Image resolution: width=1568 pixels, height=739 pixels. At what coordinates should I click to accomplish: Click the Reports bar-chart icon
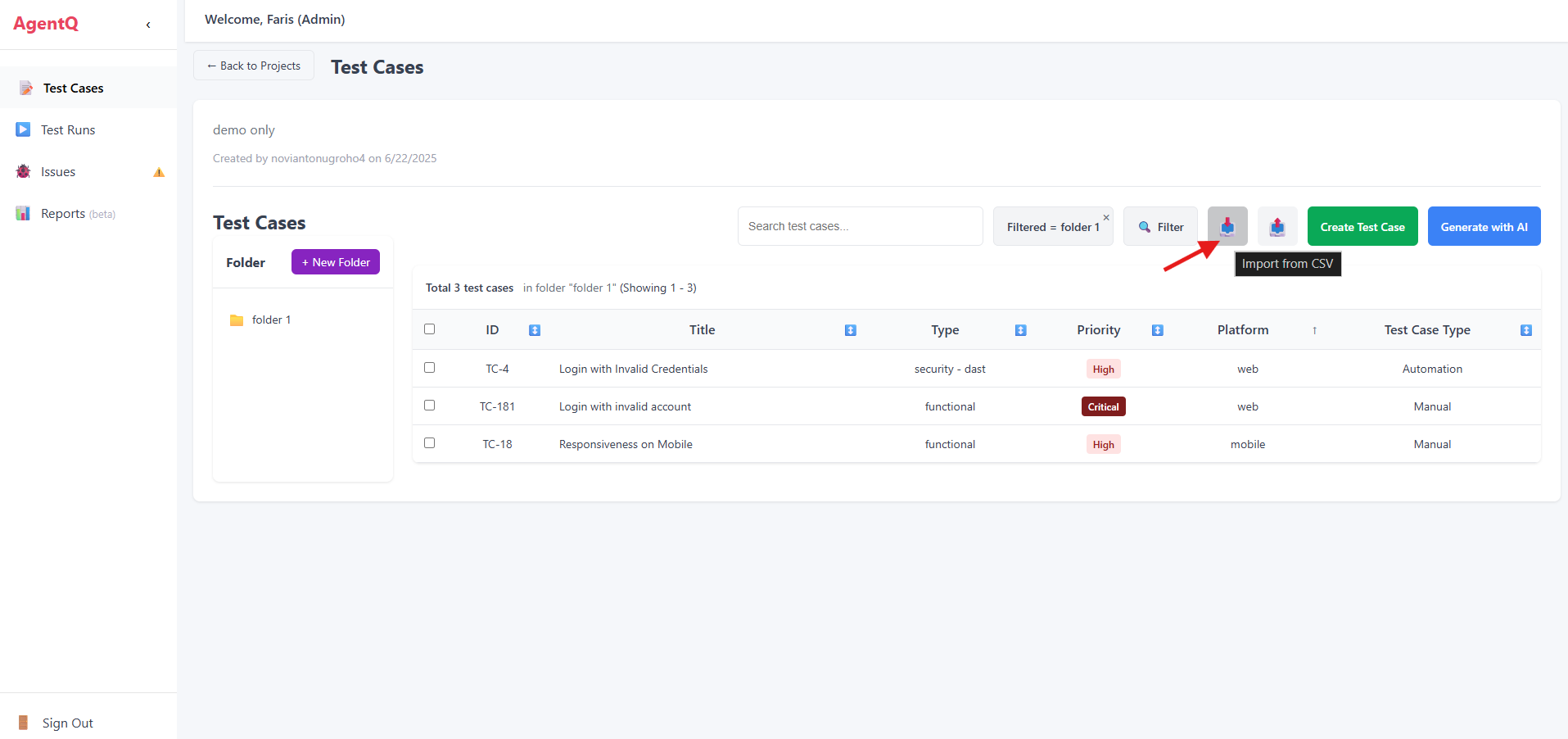(22, 213)
